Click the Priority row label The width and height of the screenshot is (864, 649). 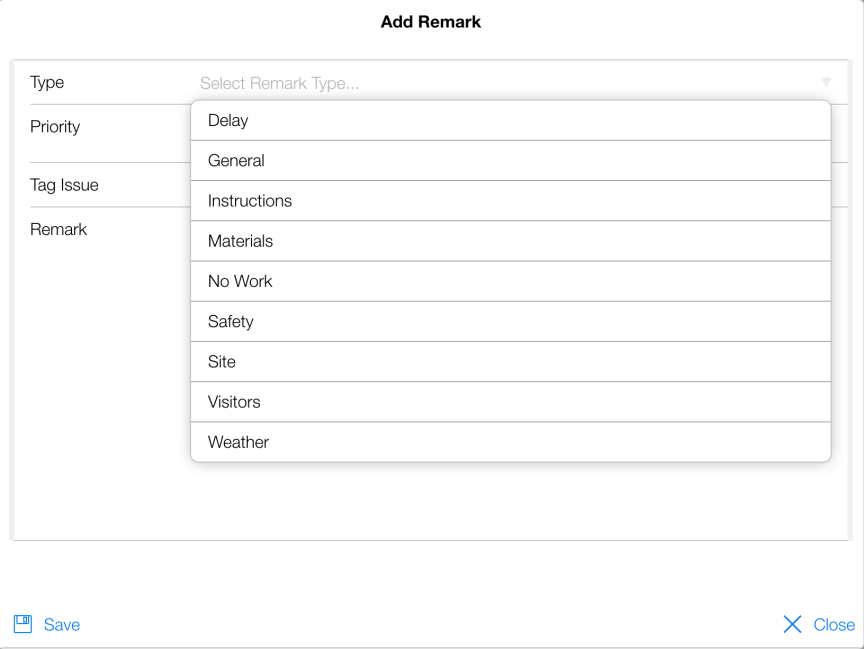(x=55, y=127)
